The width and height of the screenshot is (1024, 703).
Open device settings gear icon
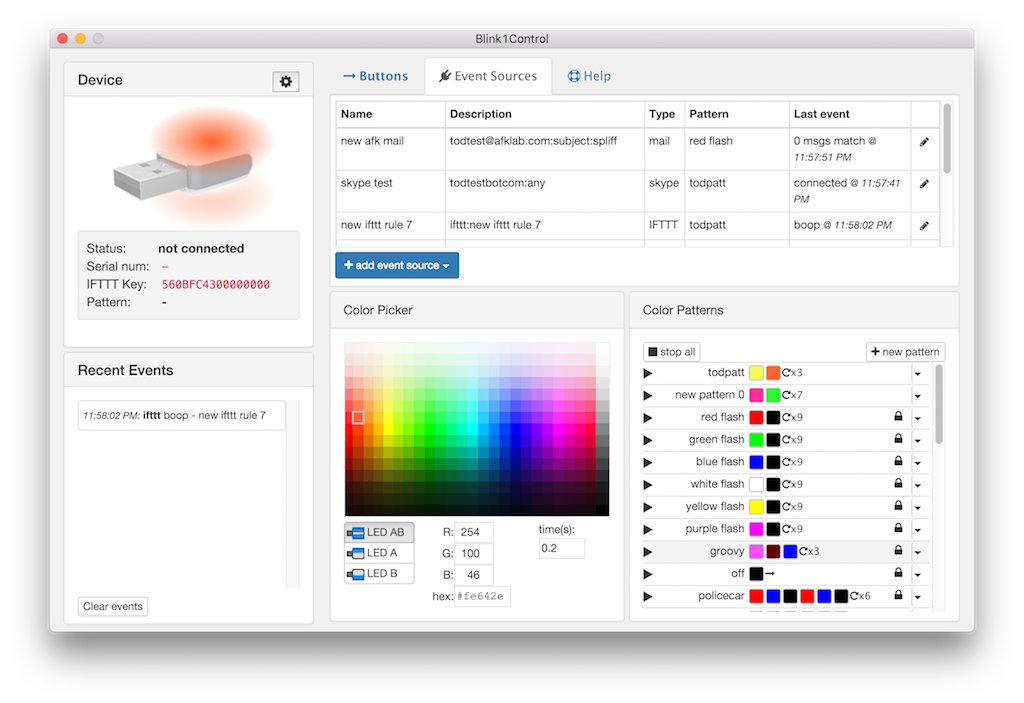[x=285, y=82]
